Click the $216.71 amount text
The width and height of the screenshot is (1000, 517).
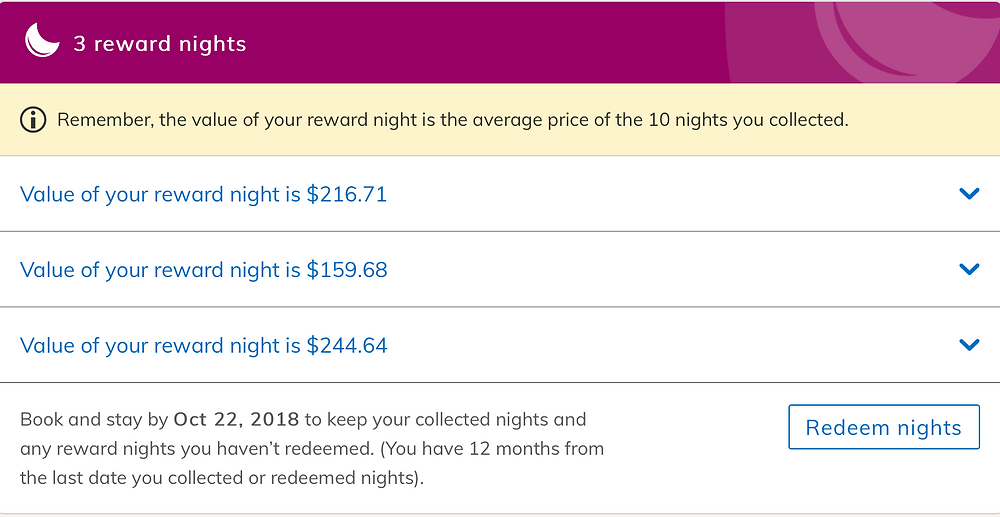tap(347, 194)
